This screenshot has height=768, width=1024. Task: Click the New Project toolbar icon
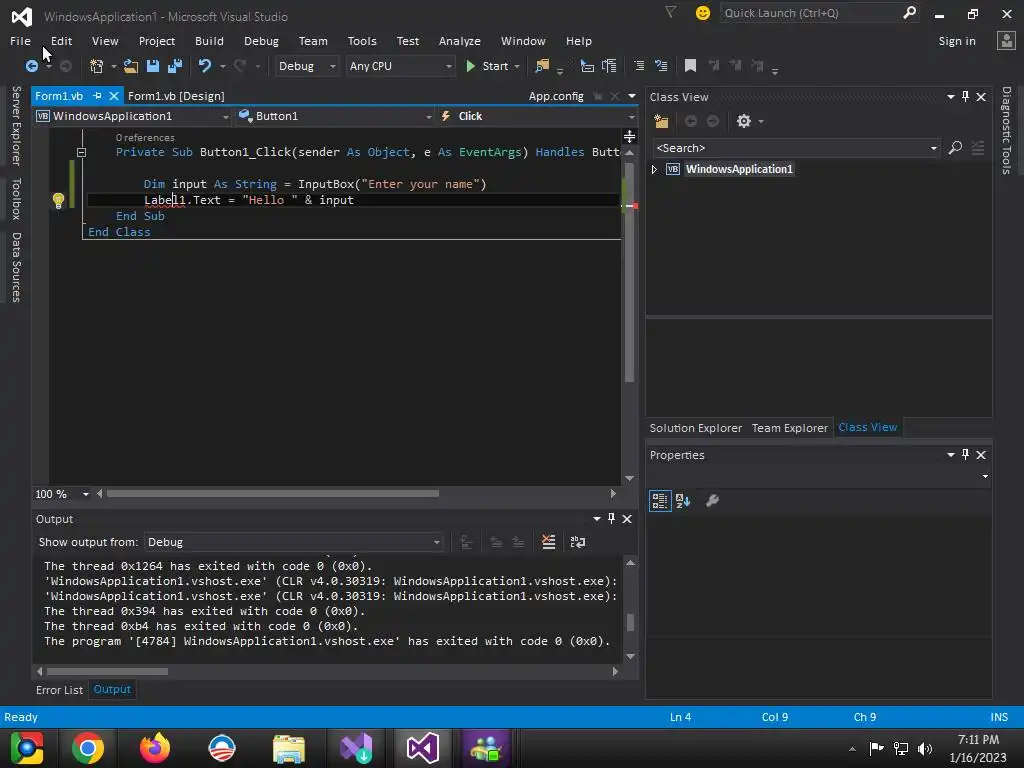97,66
